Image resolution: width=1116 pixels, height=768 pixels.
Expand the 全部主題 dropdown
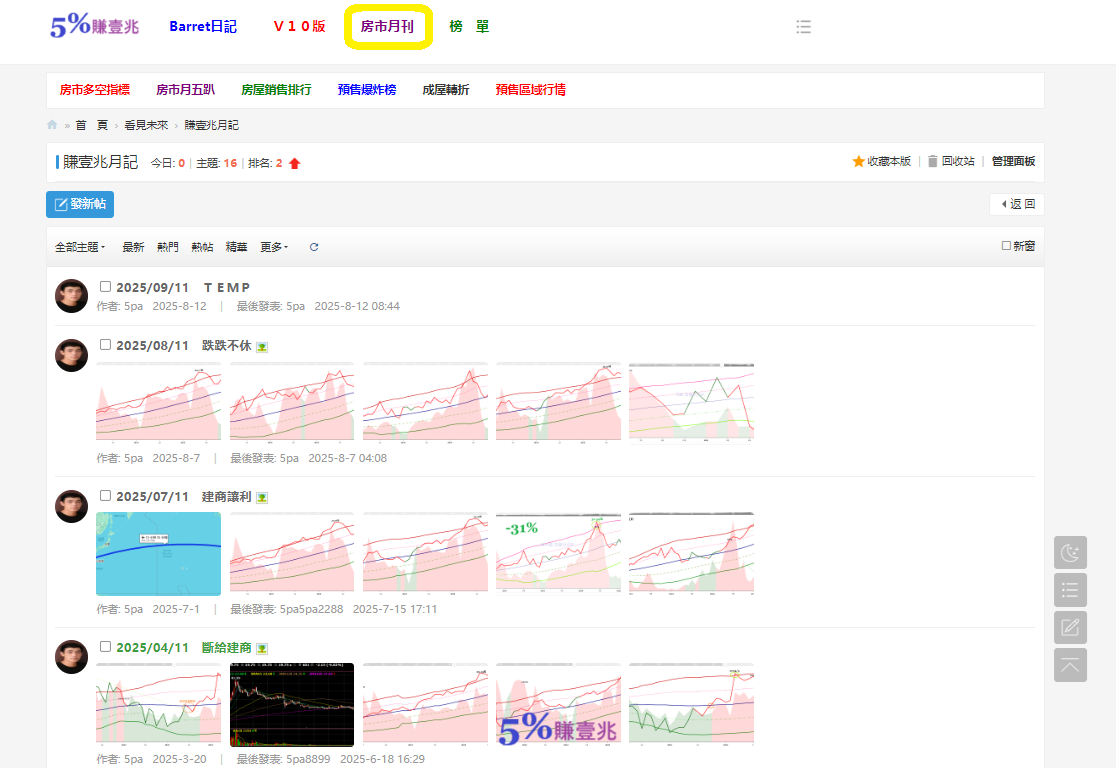[x=80, y=247]
